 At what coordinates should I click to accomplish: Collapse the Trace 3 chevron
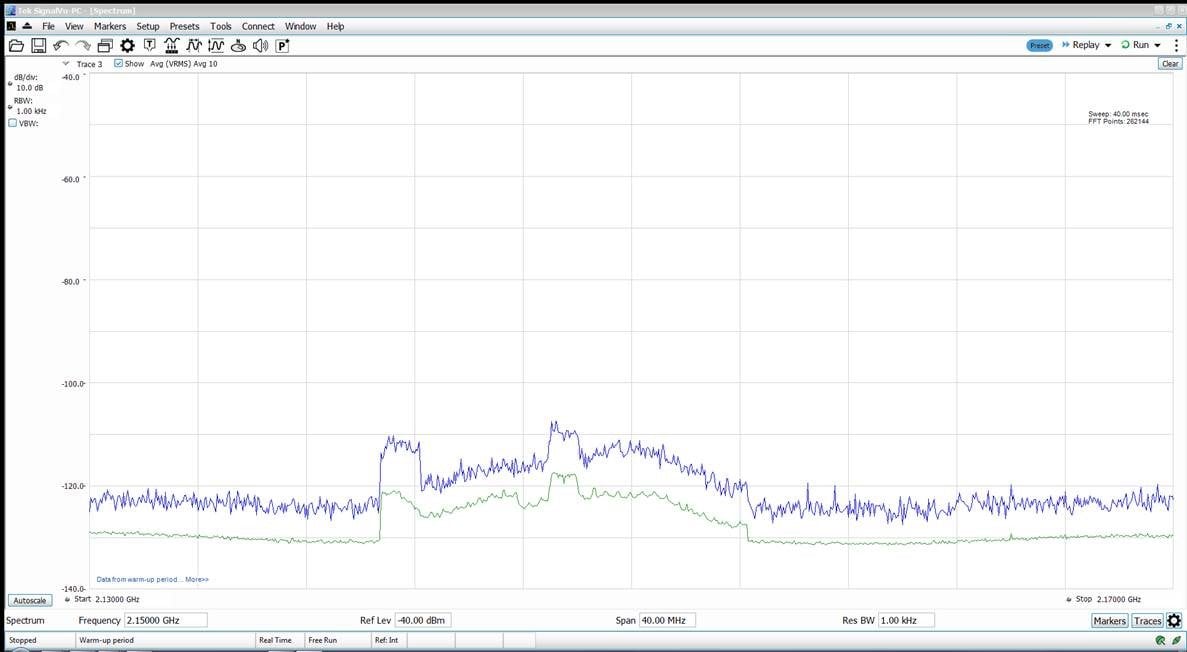pos(66,63)
